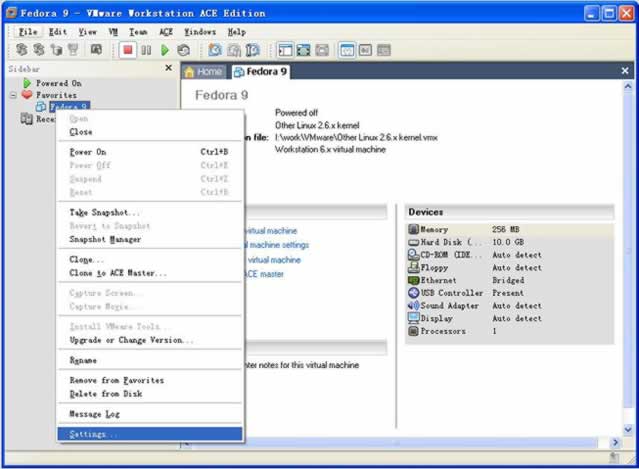Click the Console view toolbar icon
The image size is (639, 469).
365,50
